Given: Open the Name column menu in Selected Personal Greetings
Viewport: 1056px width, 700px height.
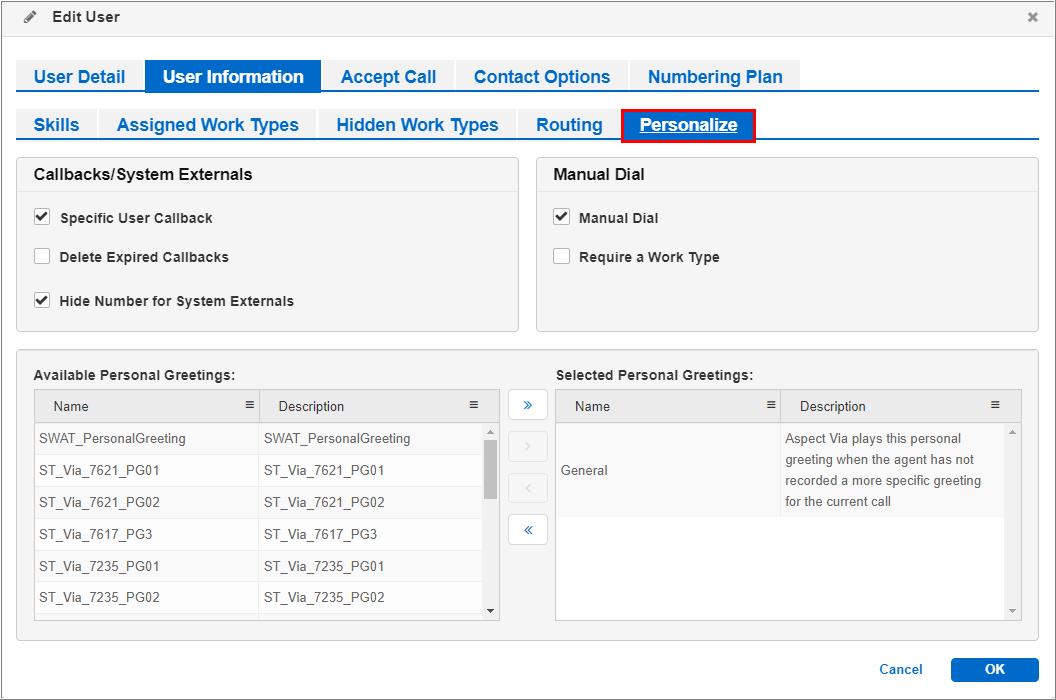Looking at the screenshot, I should point(768,406).
